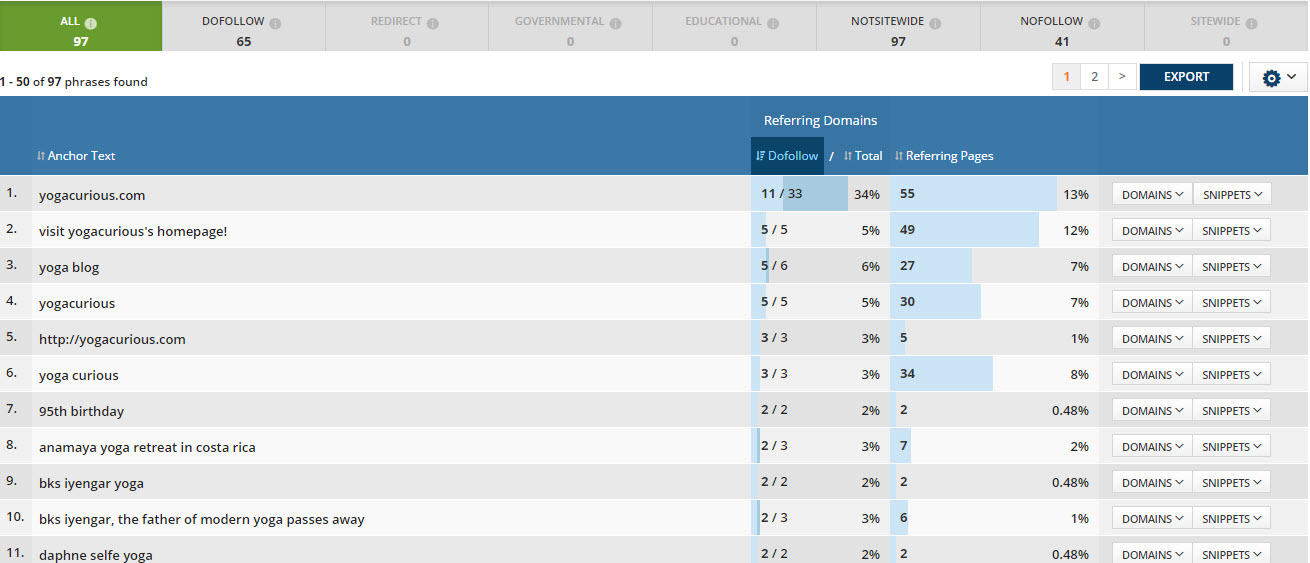The width and height of the screenshot is (1310, 563).
Task: Switch to the NOTSITEWIDE 97 tab
Action: [x=898, y=26]
